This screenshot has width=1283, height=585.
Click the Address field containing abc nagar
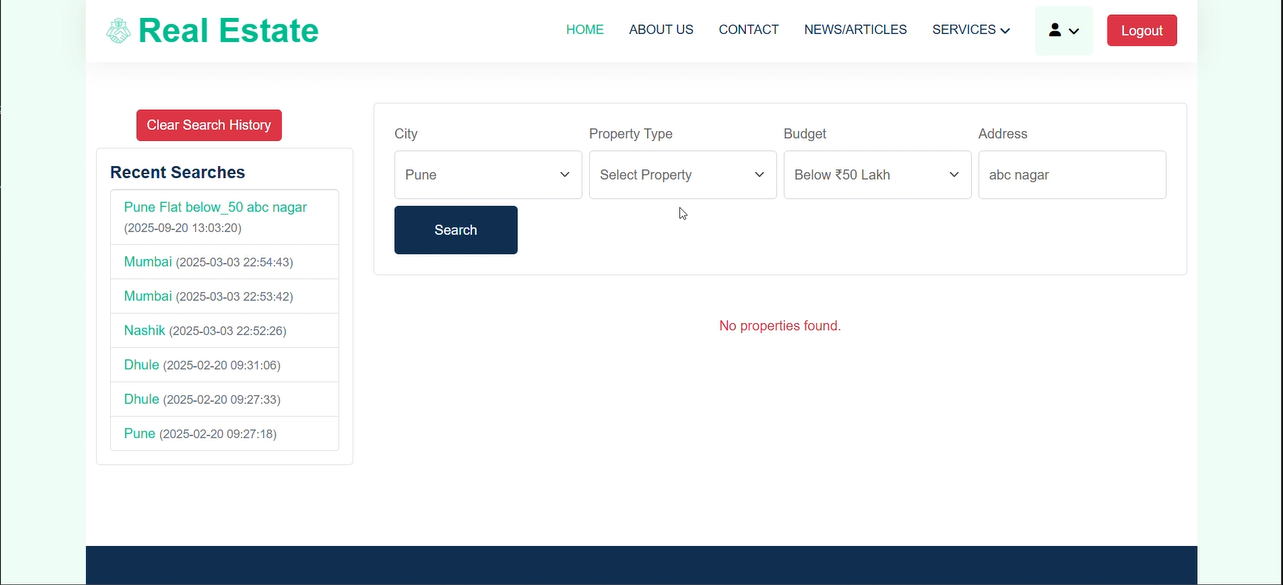tap(1071, 174)
